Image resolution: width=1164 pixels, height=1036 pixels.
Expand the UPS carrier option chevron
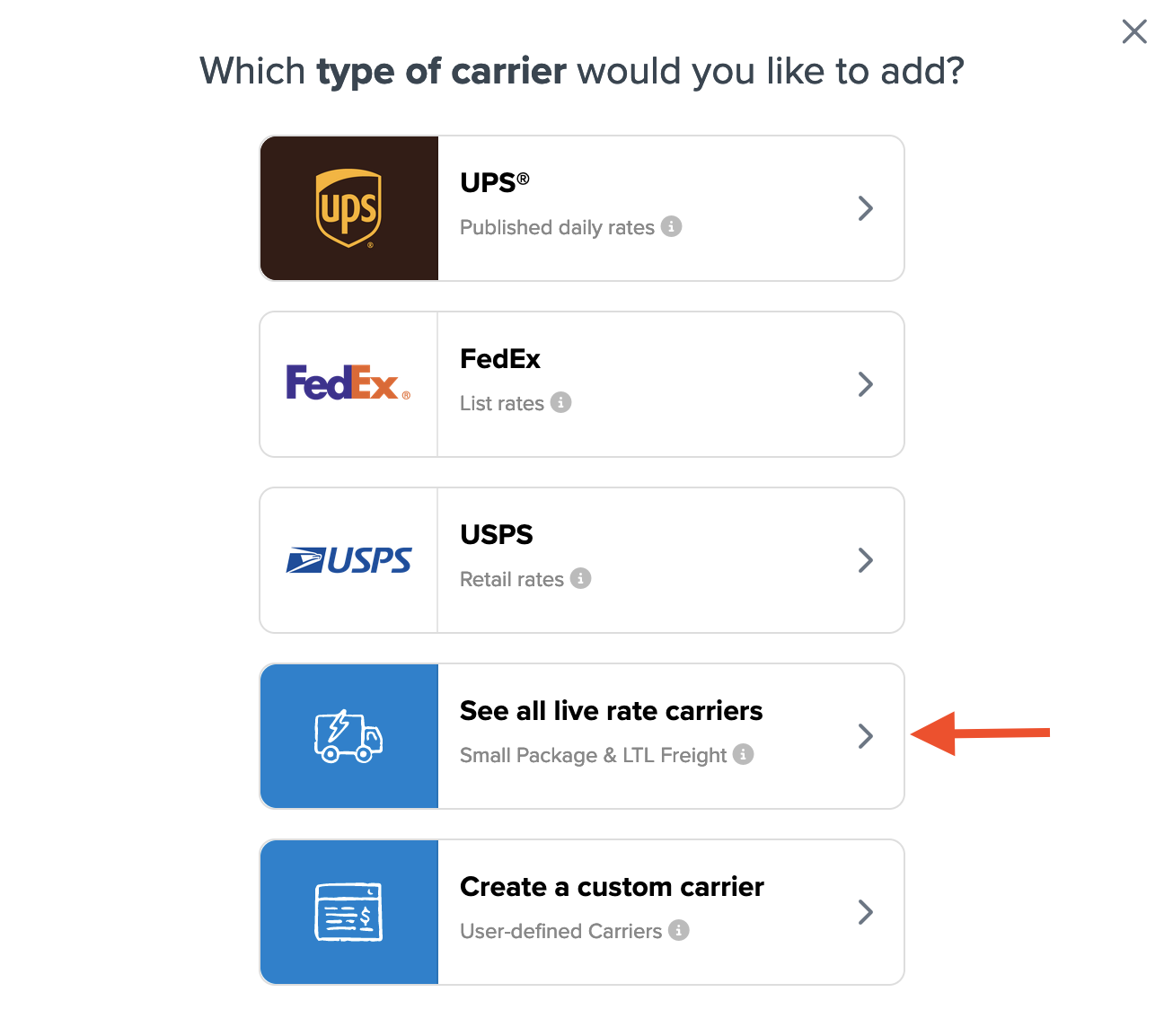tap(865, 208)
